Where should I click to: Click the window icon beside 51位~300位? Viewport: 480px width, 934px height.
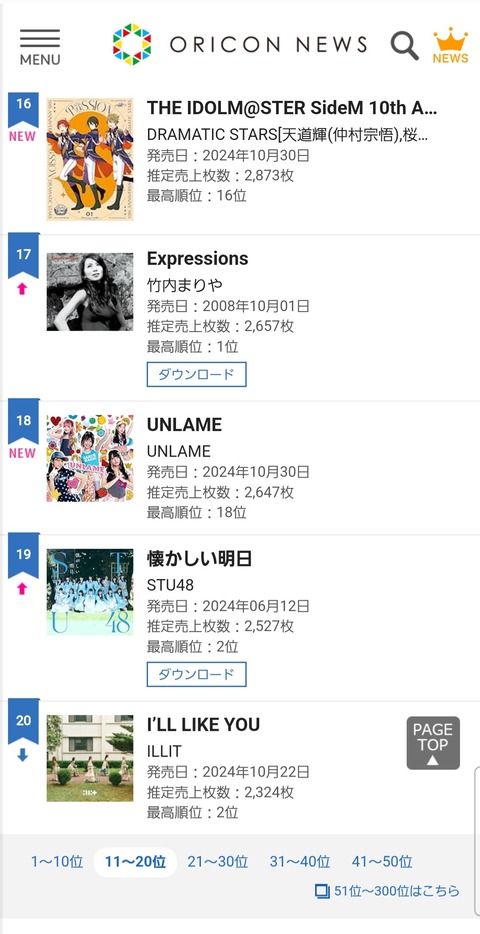322,892
